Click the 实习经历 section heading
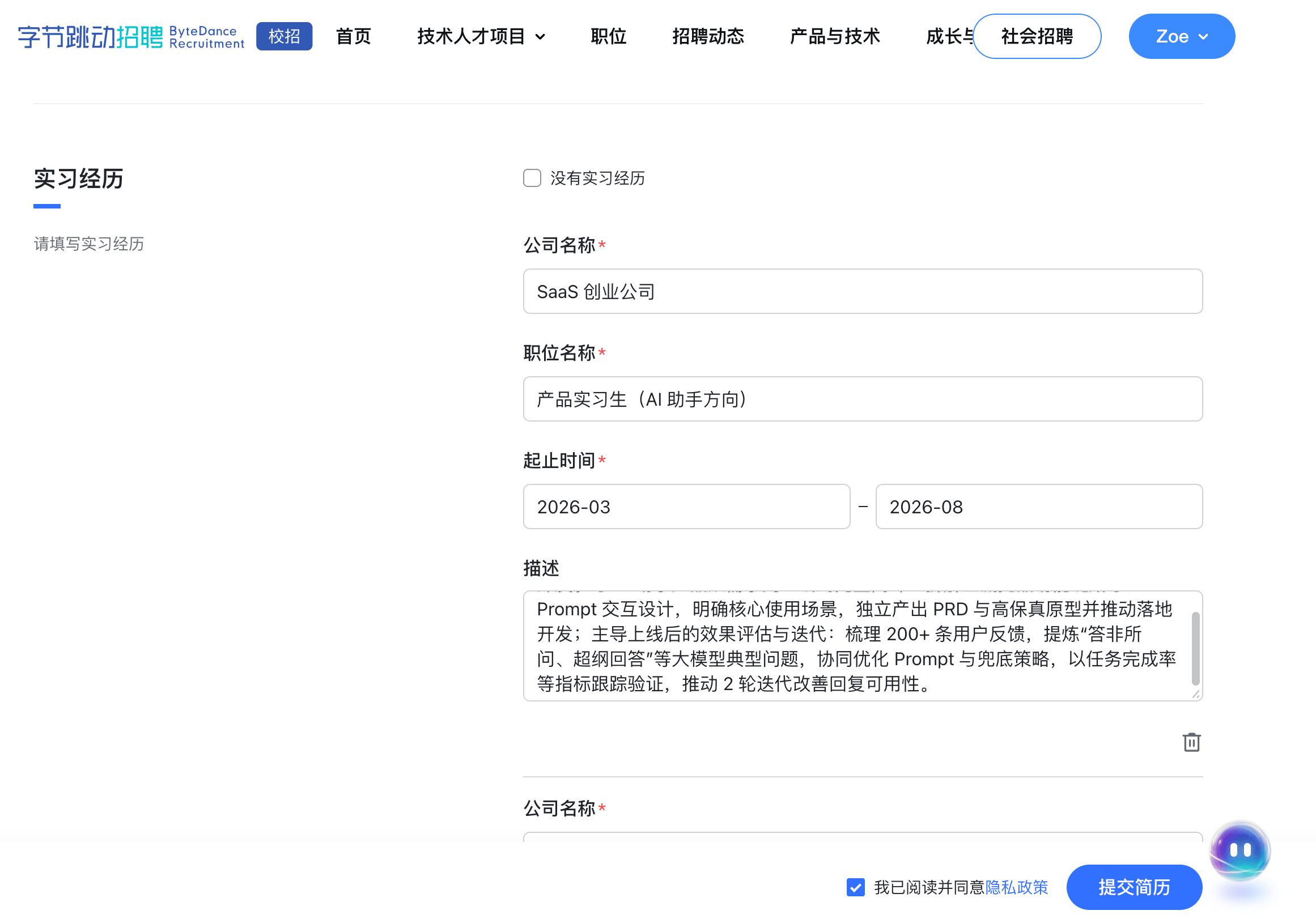 tap(79, 179)
